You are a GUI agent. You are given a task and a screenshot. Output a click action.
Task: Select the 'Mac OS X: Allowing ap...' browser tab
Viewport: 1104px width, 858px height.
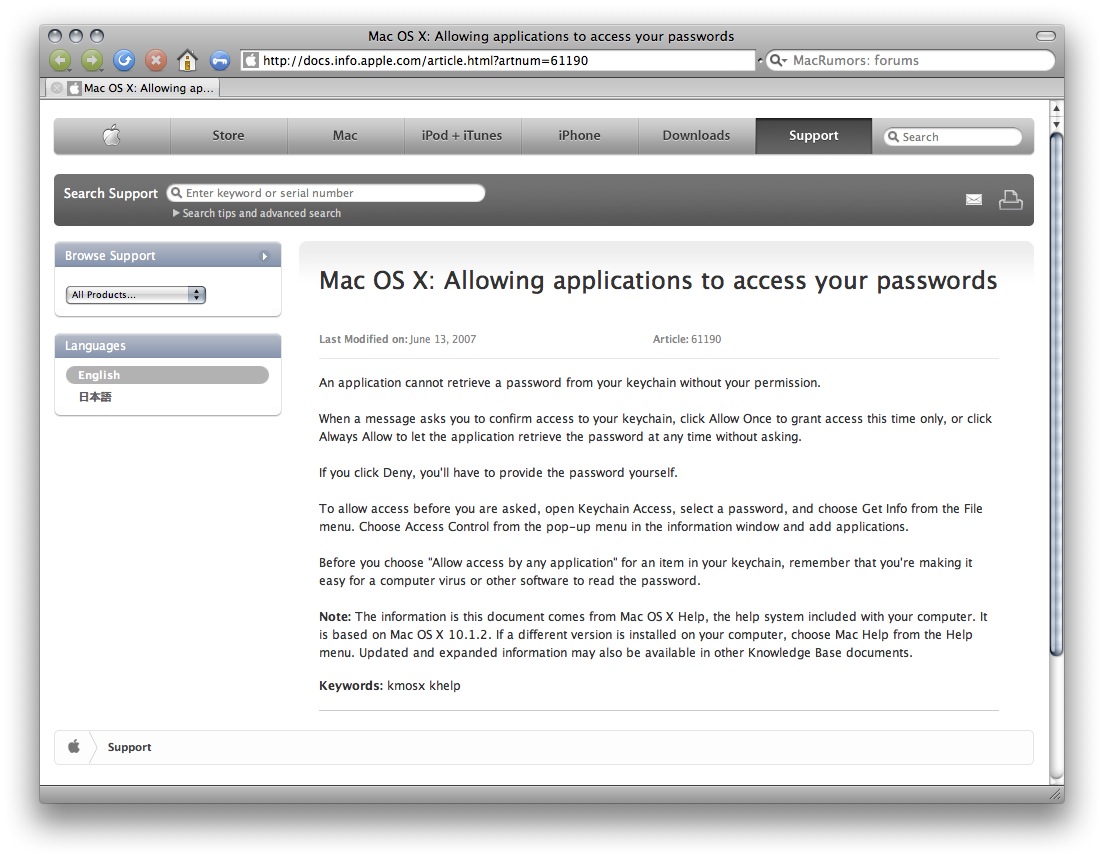coord(134,88)
